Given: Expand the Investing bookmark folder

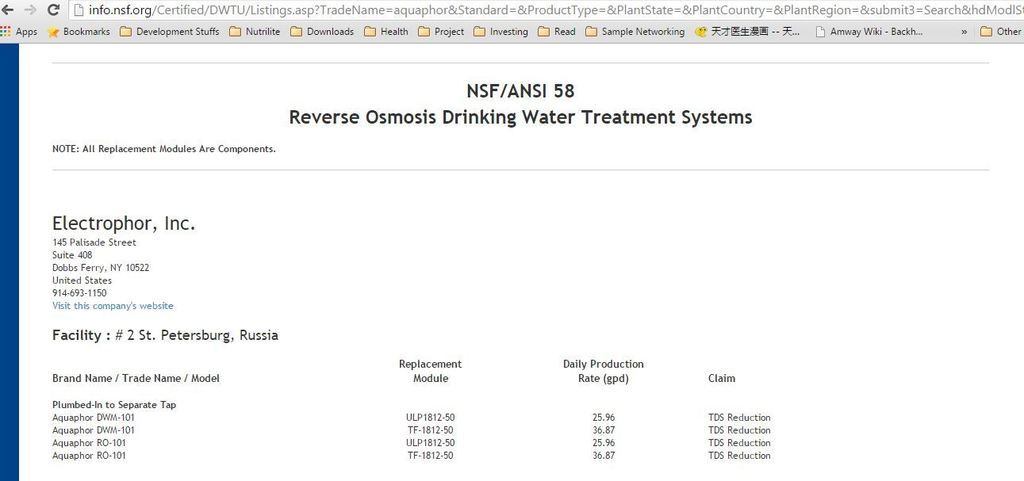Looking at the screenshot, I should [x=500, y=31].
